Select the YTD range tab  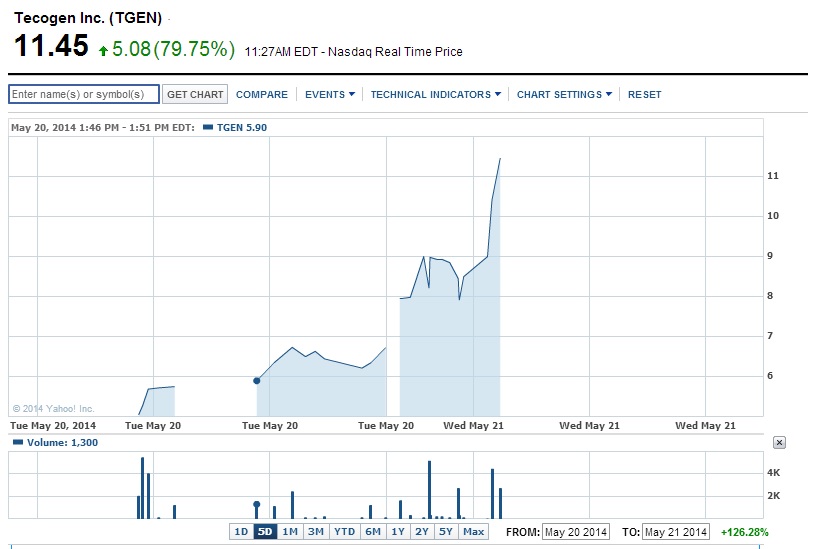345,532
